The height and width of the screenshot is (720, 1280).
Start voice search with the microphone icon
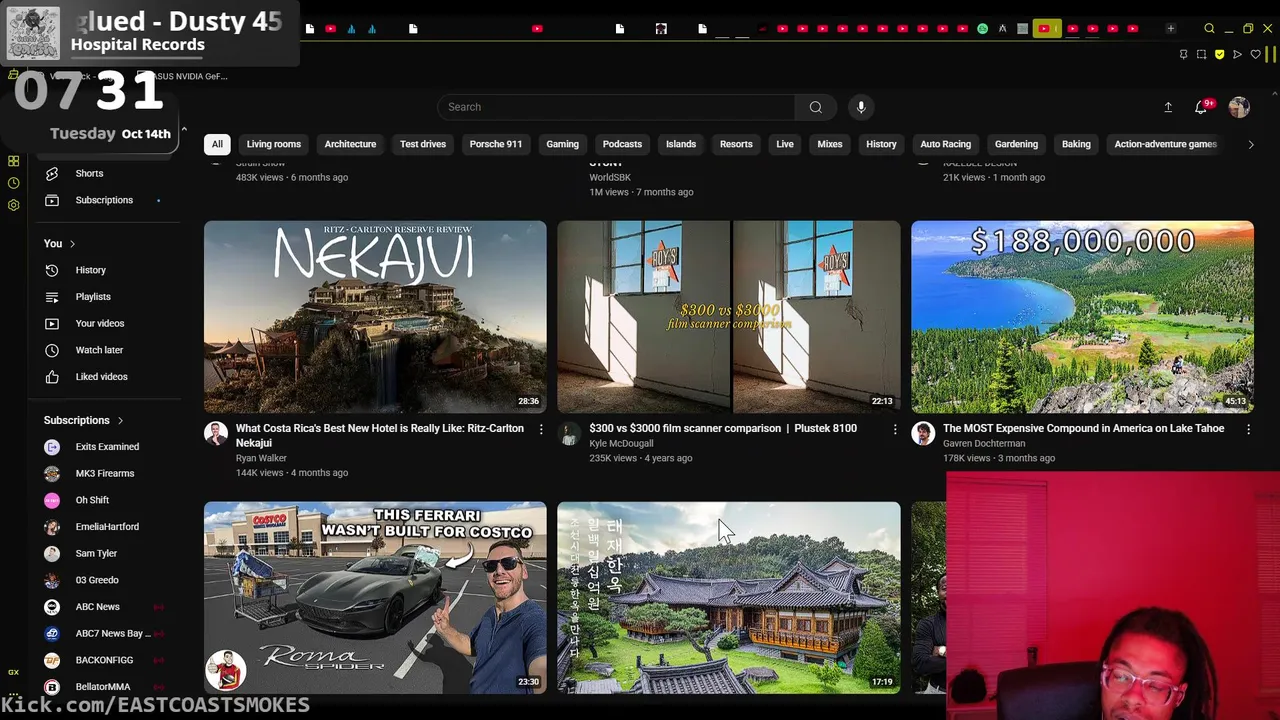[x=861, y=107]
